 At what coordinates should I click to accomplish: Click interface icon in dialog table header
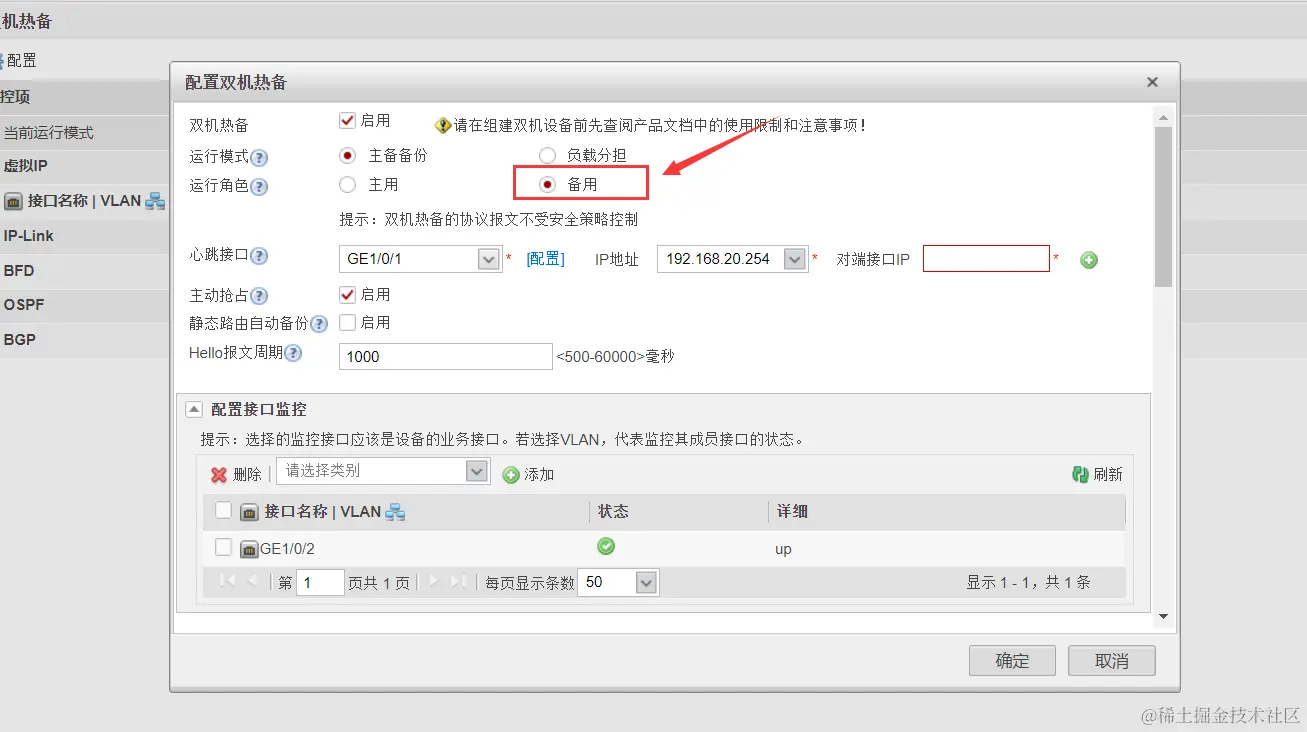pos(250,512)
